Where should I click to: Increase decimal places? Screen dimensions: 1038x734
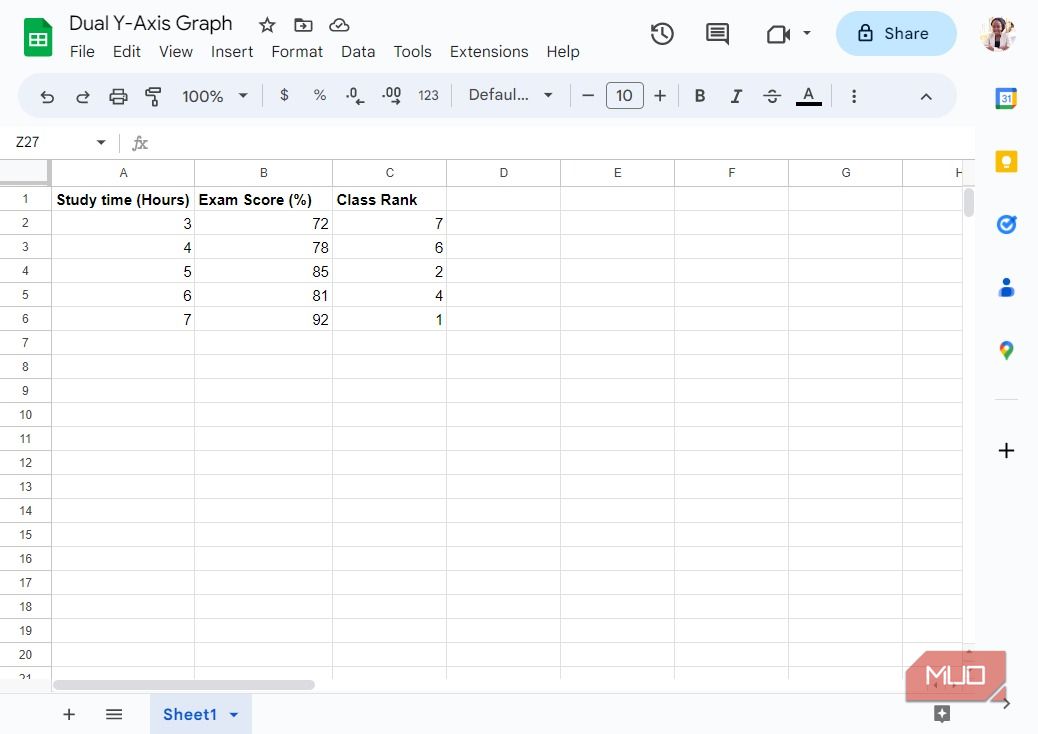pos(391,96)
